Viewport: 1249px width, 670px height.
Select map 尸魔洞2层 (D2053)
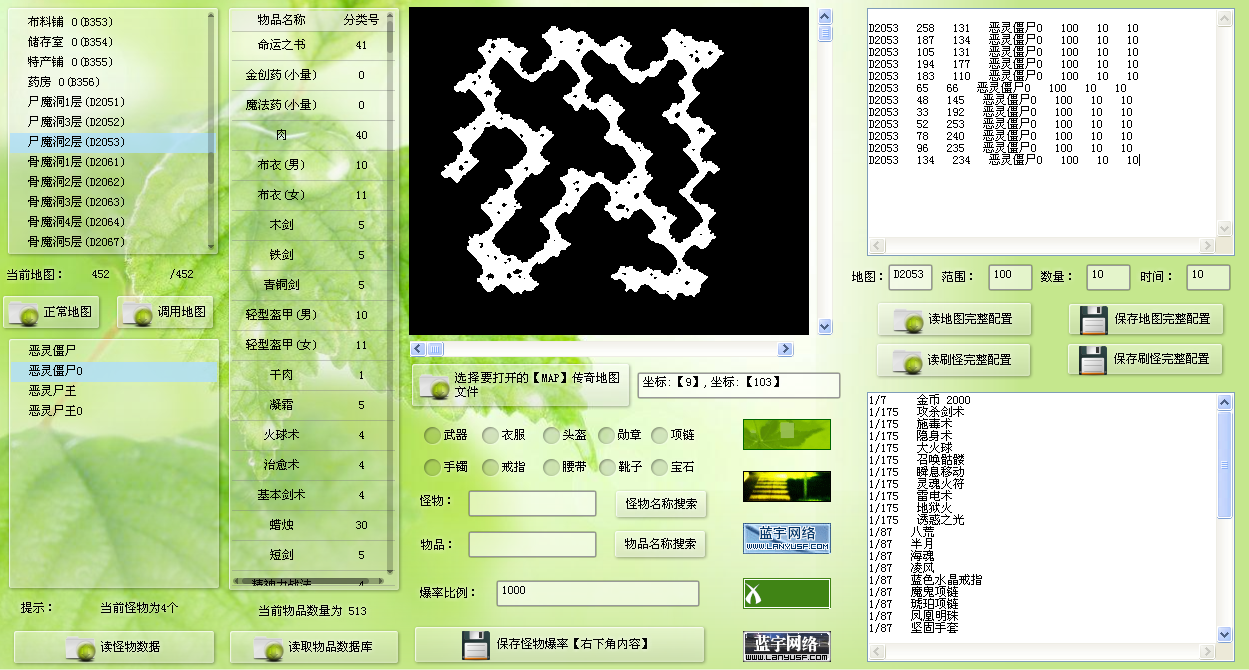click(109, 142)
